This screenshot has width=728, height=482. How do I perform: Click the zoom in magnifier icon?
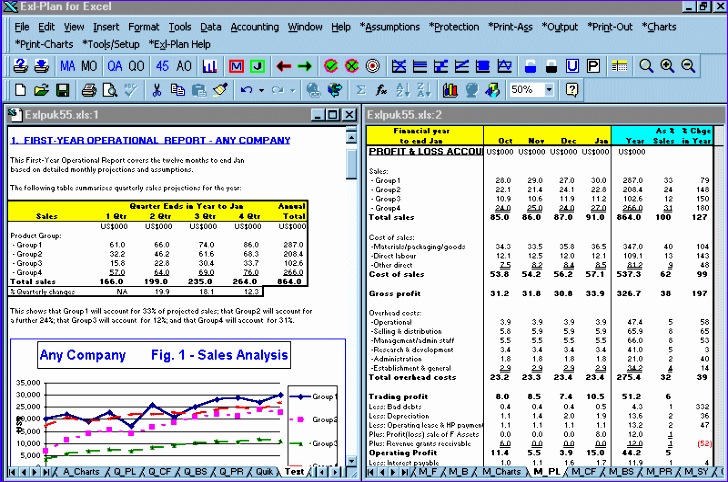coord(667,66)
